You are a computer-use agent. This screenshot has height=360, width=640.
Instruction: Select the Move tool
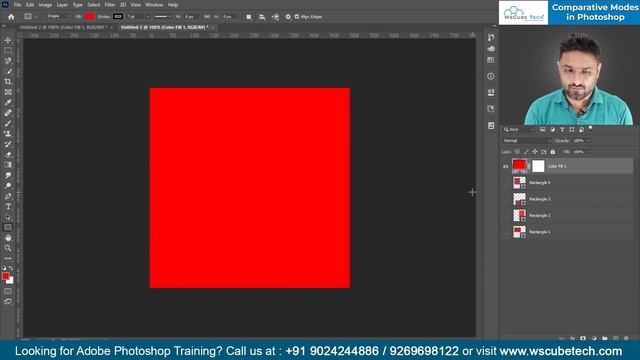[8, 40]
